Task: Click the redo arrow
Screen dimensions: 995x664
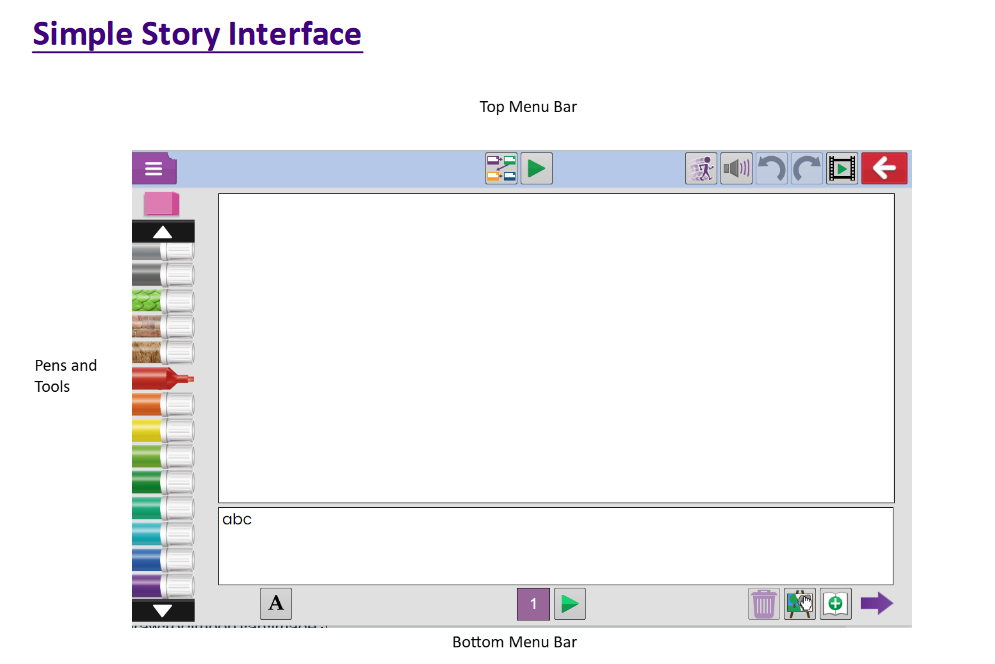Action: pos(806,168)
